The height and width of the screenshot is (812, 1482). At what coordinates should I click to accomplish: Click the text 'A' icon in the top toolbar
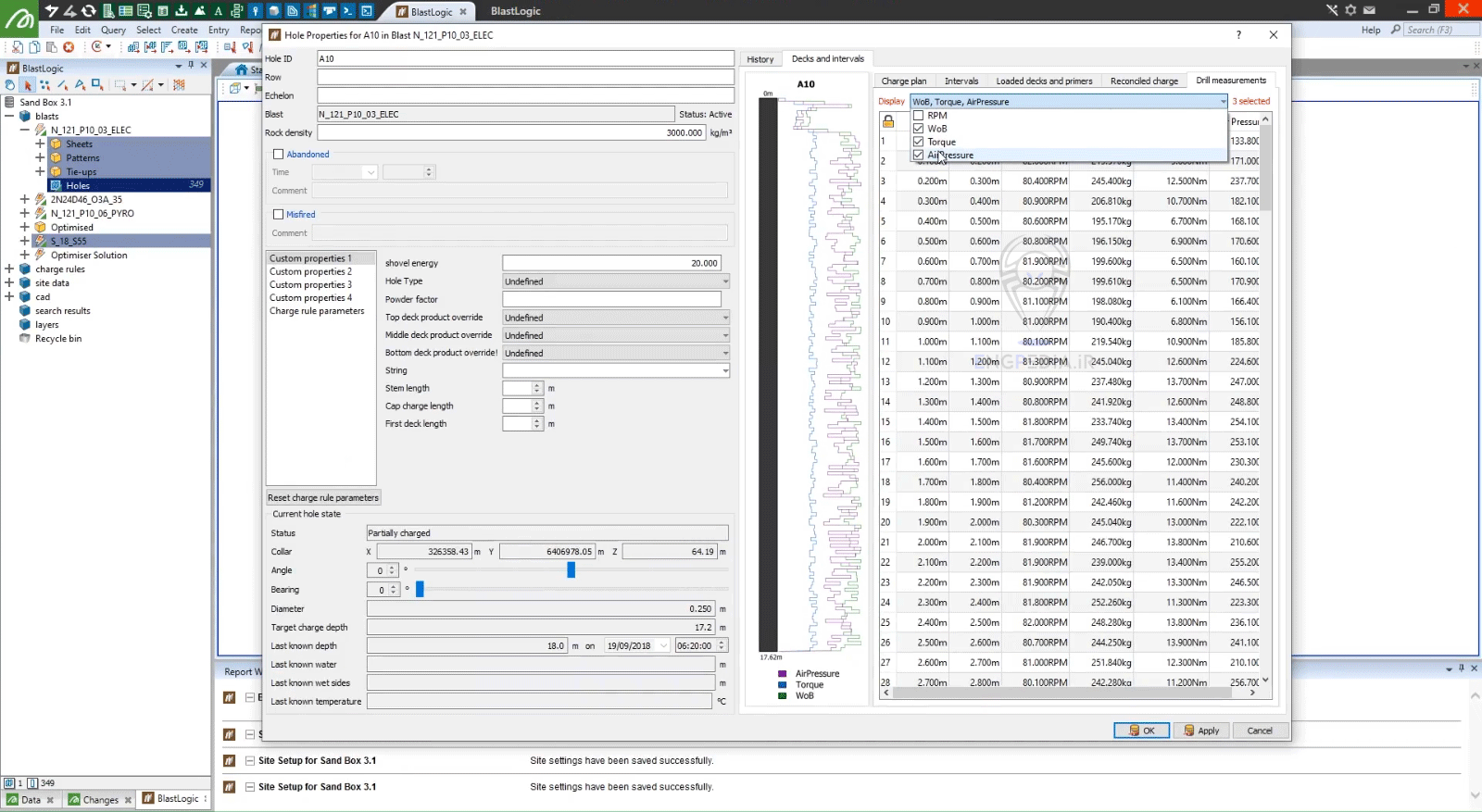point(219,11)
